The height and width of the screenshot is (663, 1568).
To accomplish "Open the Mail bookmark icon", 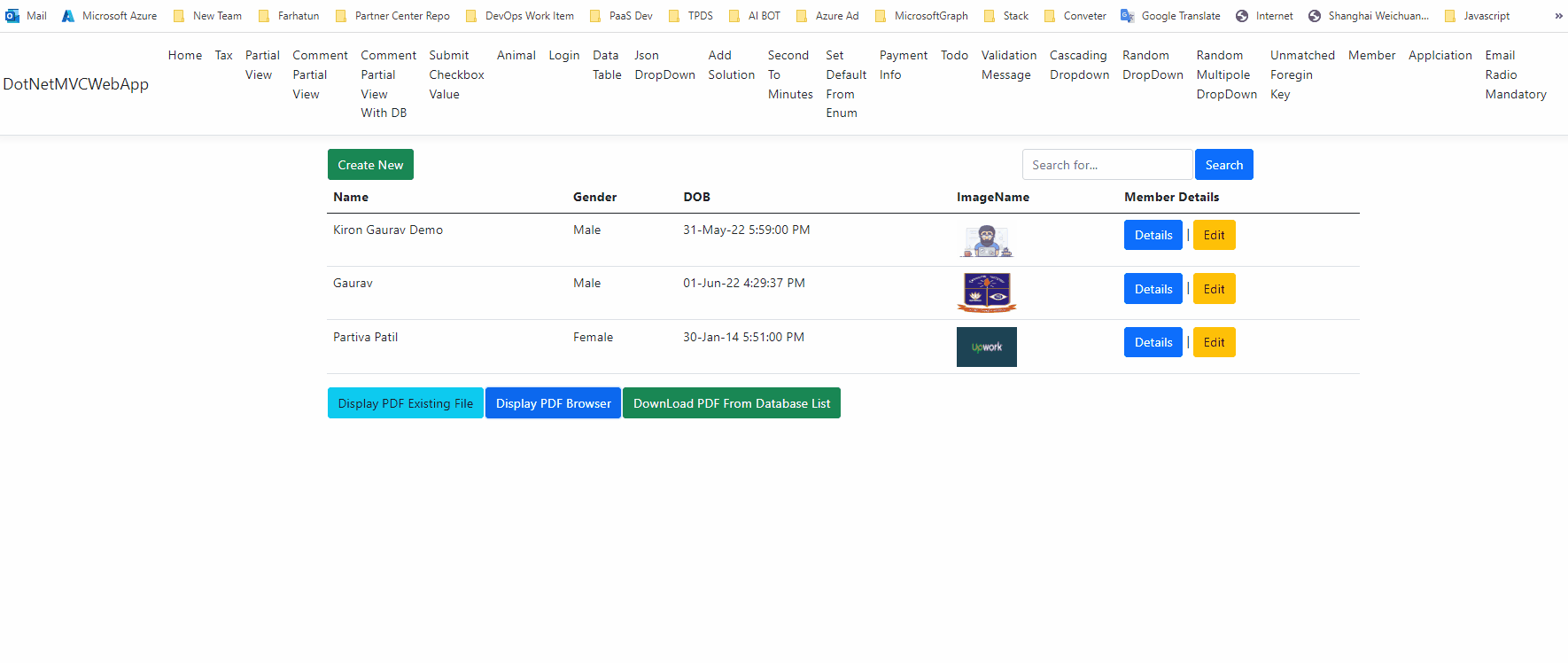I will coord(12,16).
